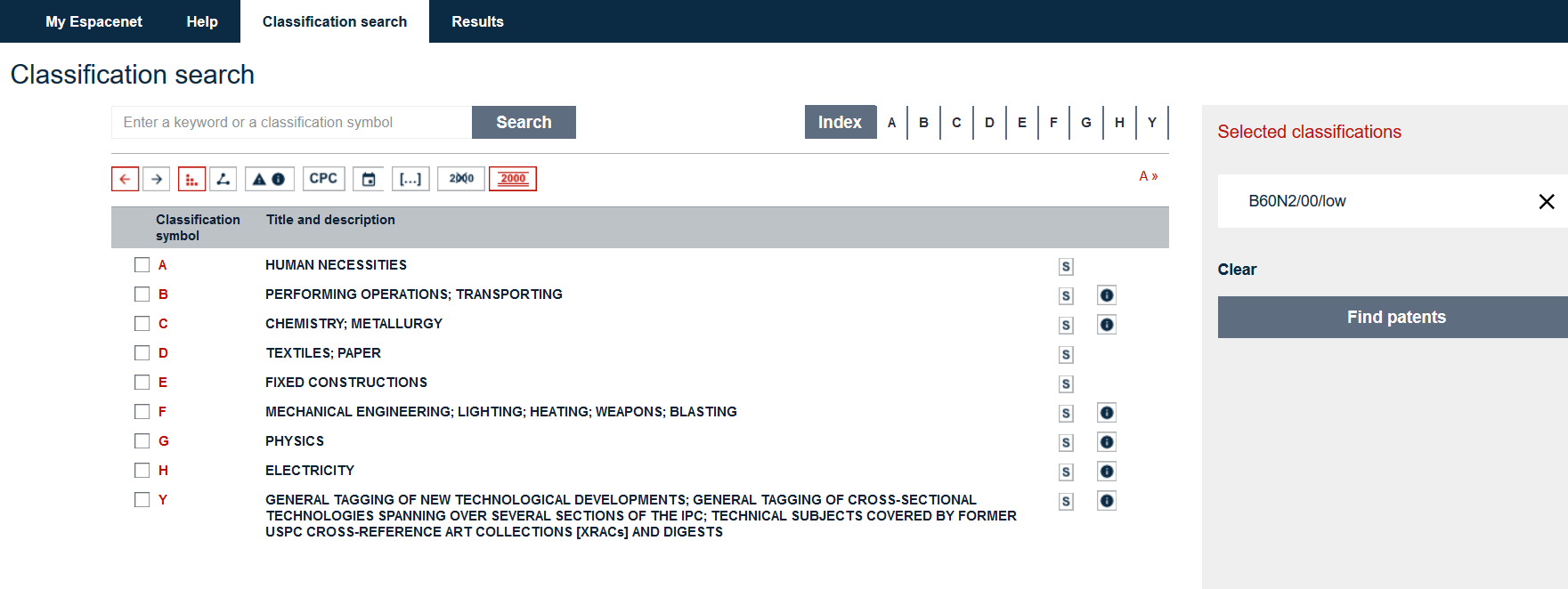Check the box for section E
Image resolution: width=1568 pixels, height=589 pixels.
[x=142, y=382]
